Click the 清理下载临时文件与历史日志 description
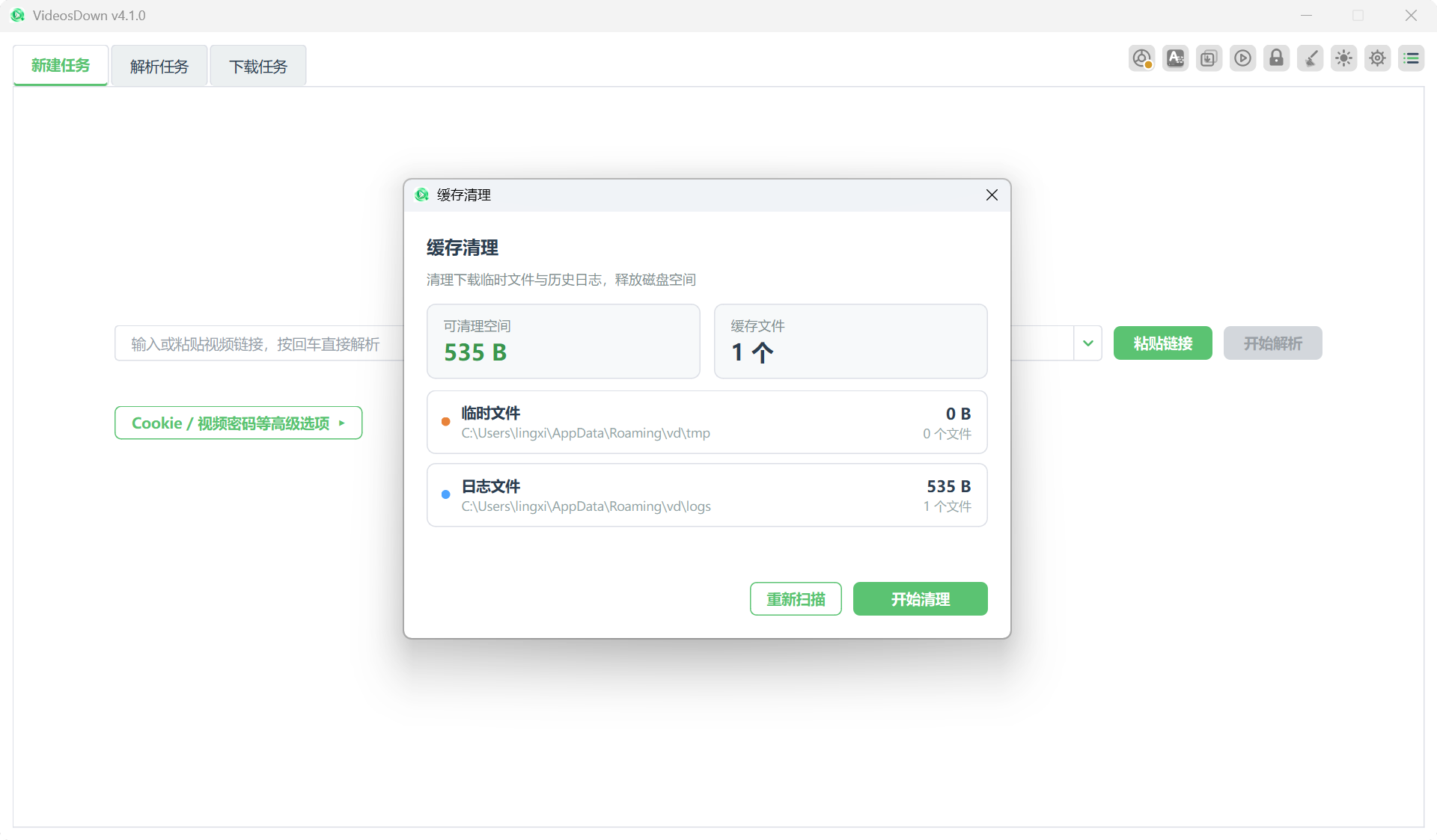 561,280
